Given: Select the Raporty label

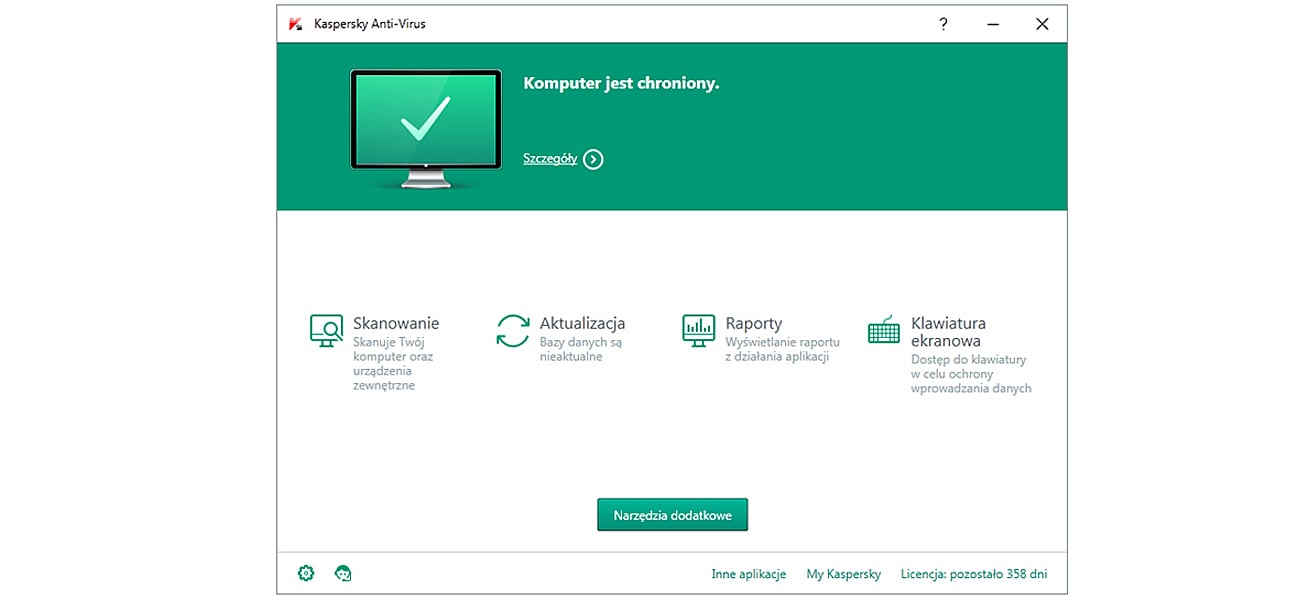Looking at the screenshot, I should 754,323.
